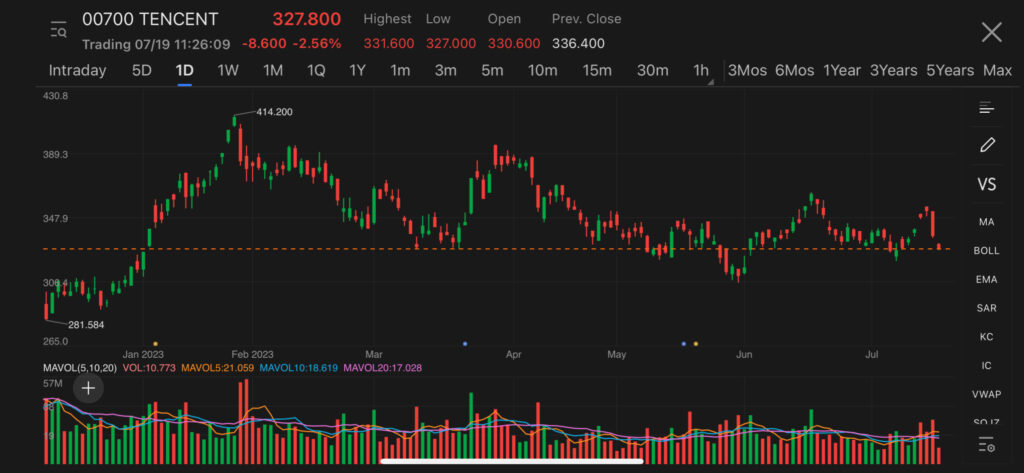Click the MAVOL10:18.619 value
Viewport: 1024px width, 473px height.
(298, 368)
